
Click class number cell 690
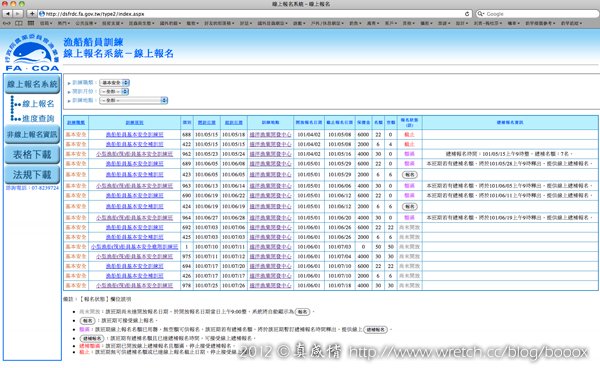pyautogui.click(x=187, y=195)
